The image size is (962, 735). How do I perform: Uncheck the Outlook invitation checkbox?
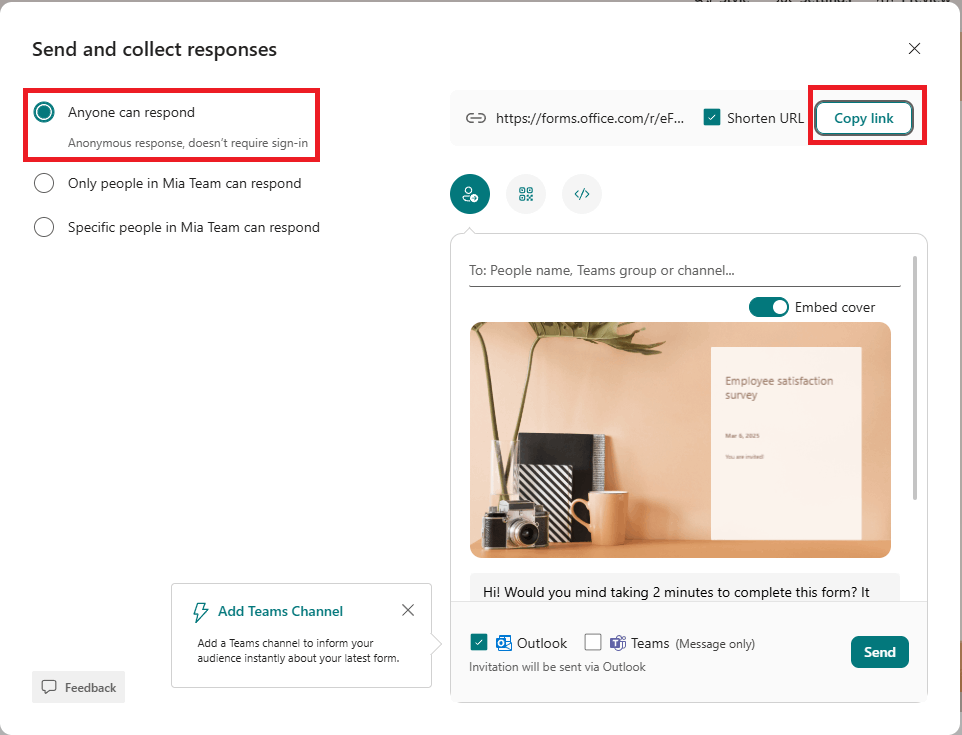478,643
